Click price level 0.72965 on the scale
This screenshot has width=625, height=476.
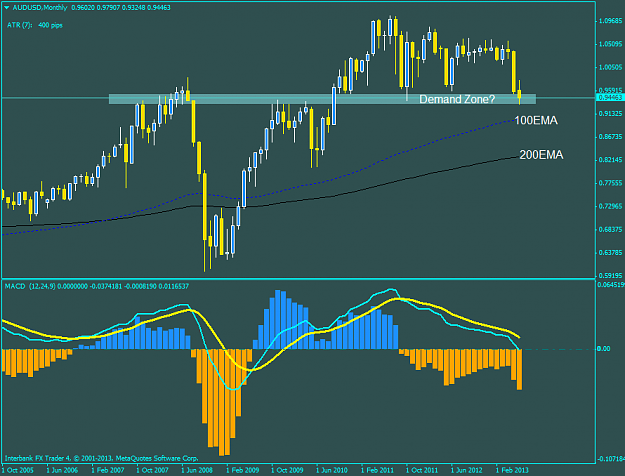pos(611,206)
